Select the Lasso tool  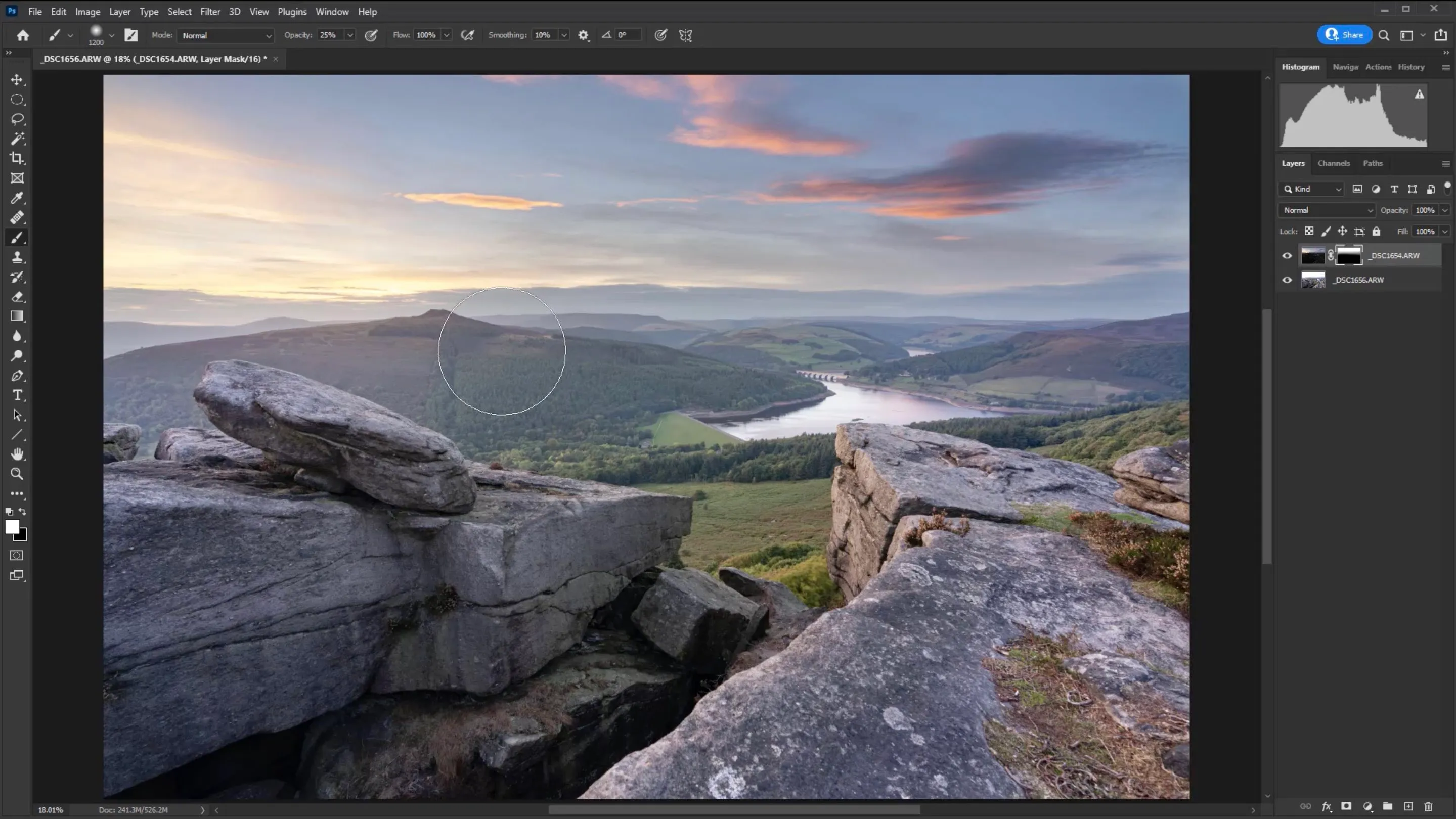click(17, 119)
